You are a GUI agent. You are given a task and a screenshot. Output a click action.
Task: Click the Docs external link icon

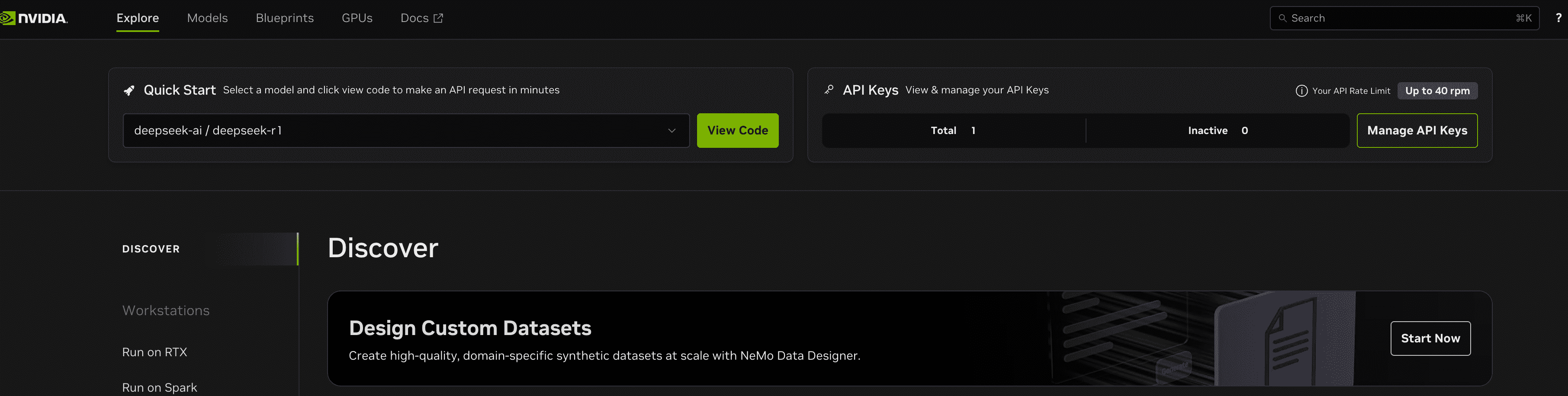pyautogui.click(x=438, y=18)
